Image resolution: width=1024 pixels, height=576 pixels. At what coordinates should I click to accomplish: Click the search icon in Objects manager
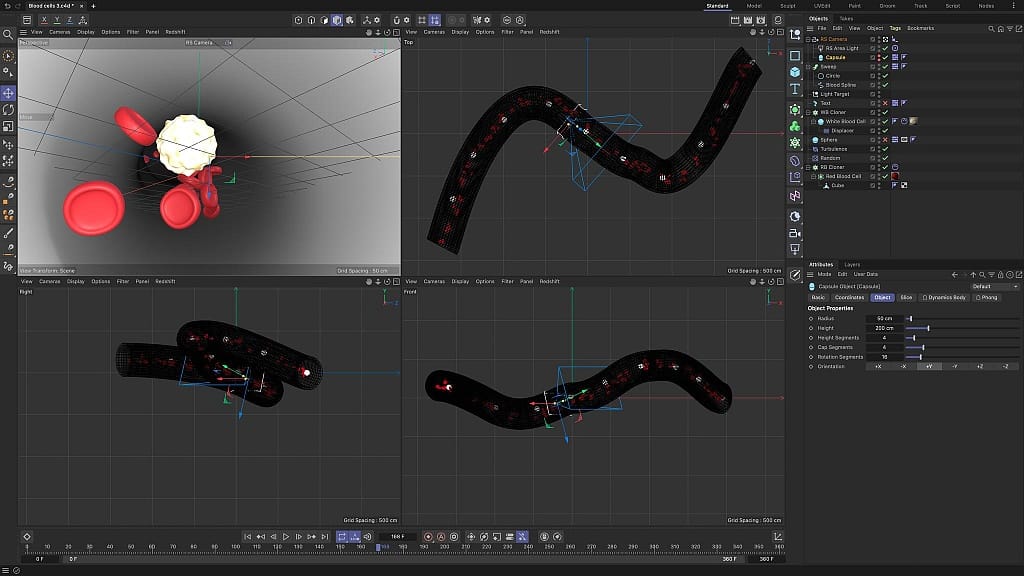tap(991, 29)
